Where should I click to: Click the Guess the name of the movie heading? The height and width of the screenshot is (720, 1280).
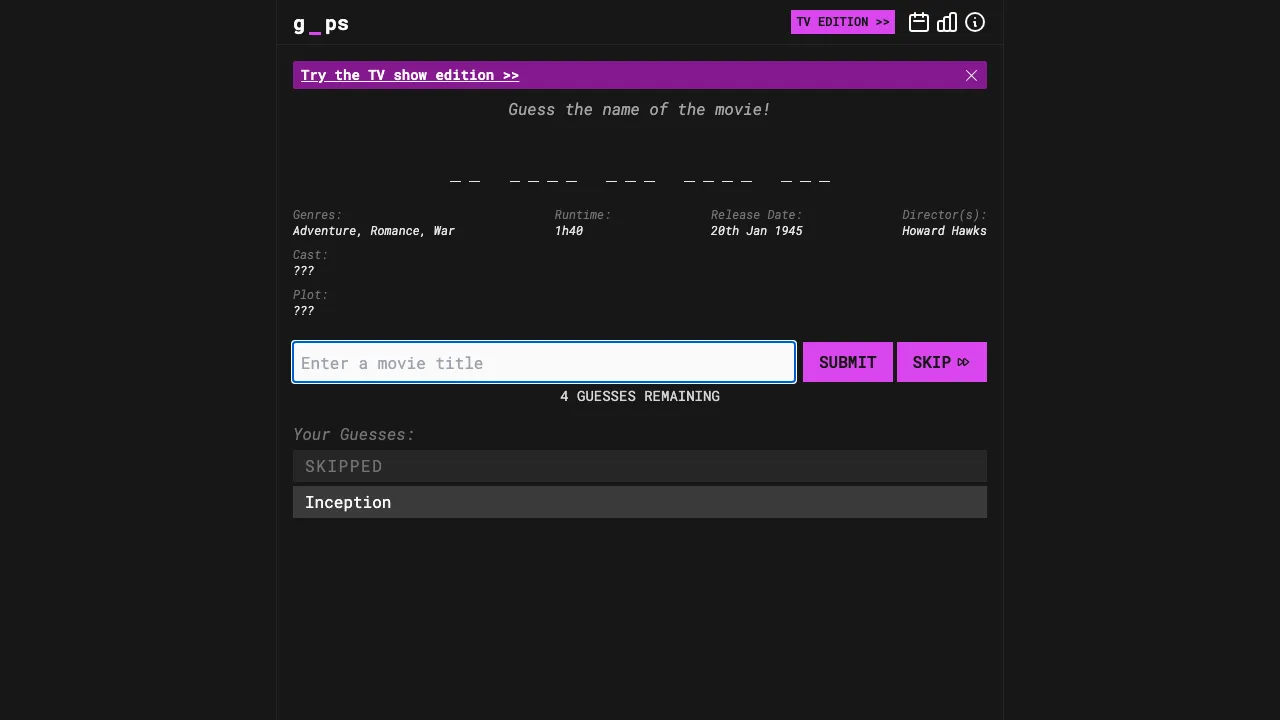point(640,109)
